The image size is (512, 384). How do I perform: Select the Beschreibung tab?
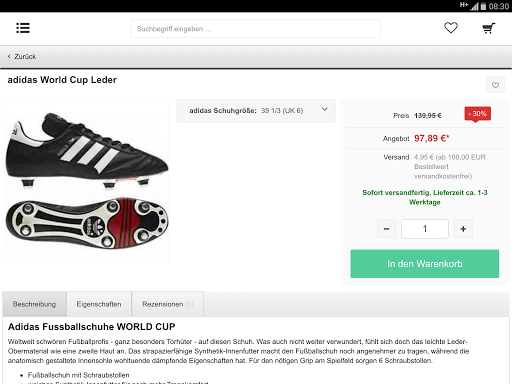[34, 304]
